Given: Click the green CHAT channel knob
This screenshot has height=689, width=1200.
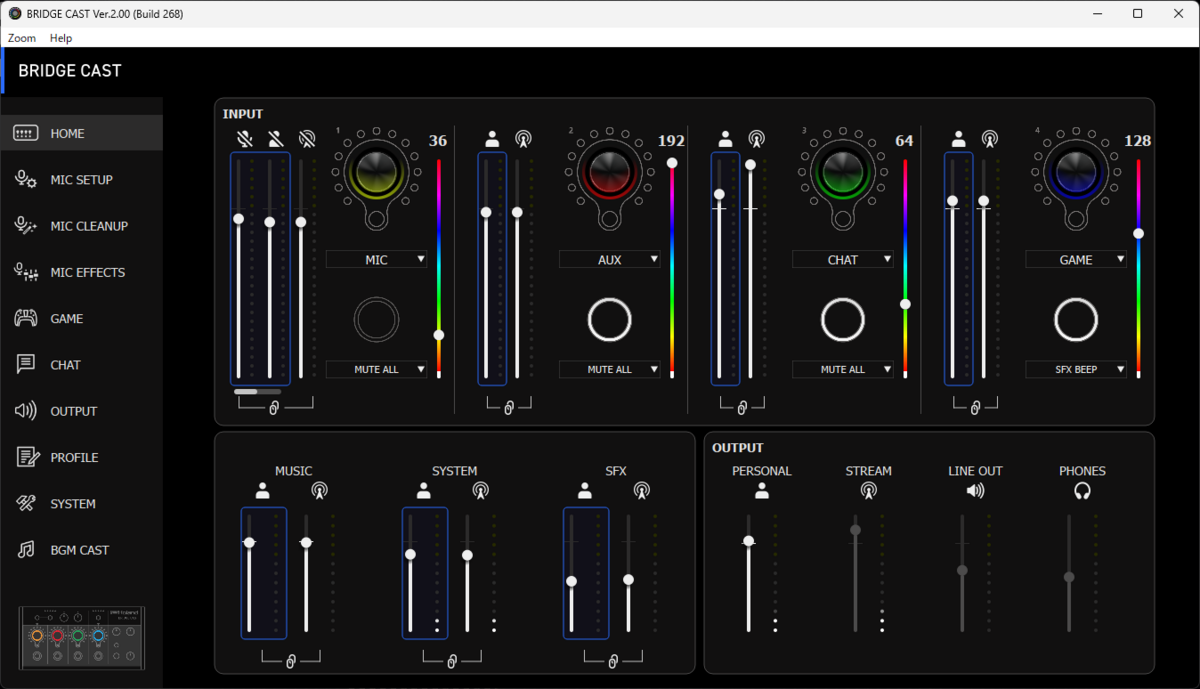Looking at the screenshot, I should coord(843,171).
